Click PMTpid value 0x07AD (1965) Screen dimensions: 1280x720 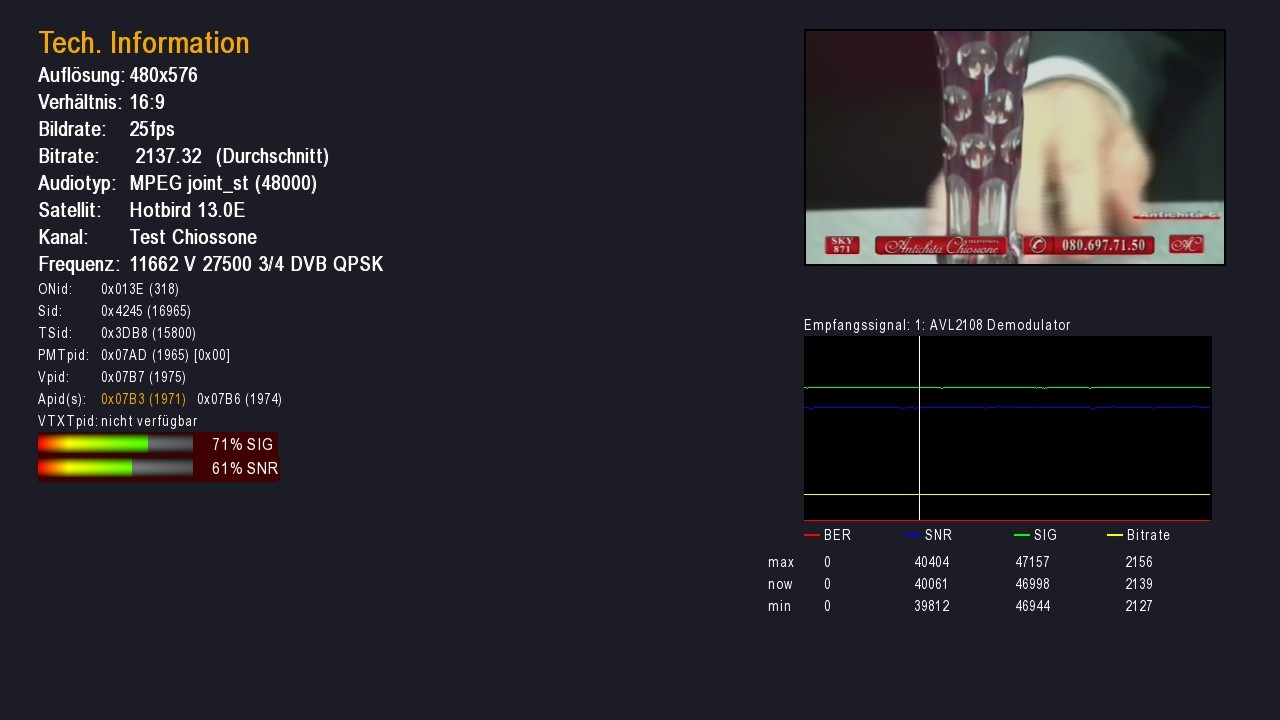point(145,355)
